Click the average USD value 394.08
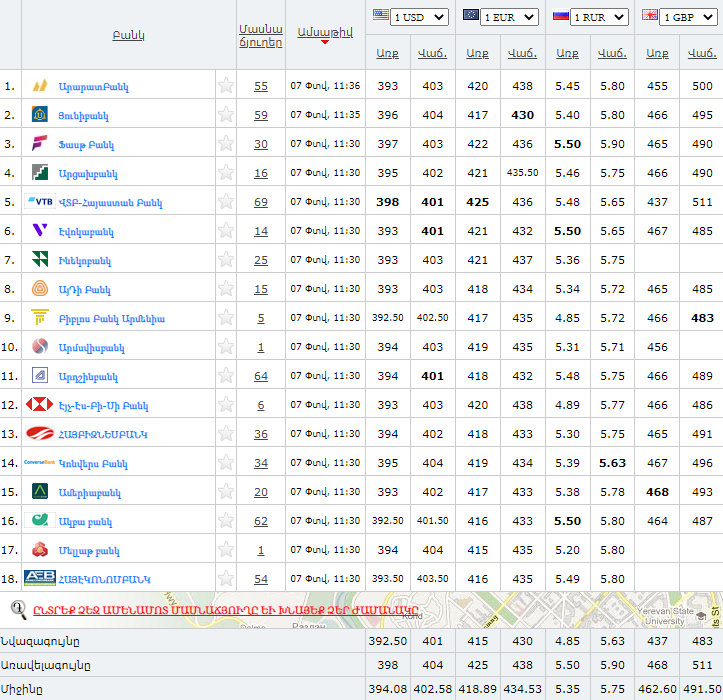This screenshot has width=723, height=700. pos(388,689)
